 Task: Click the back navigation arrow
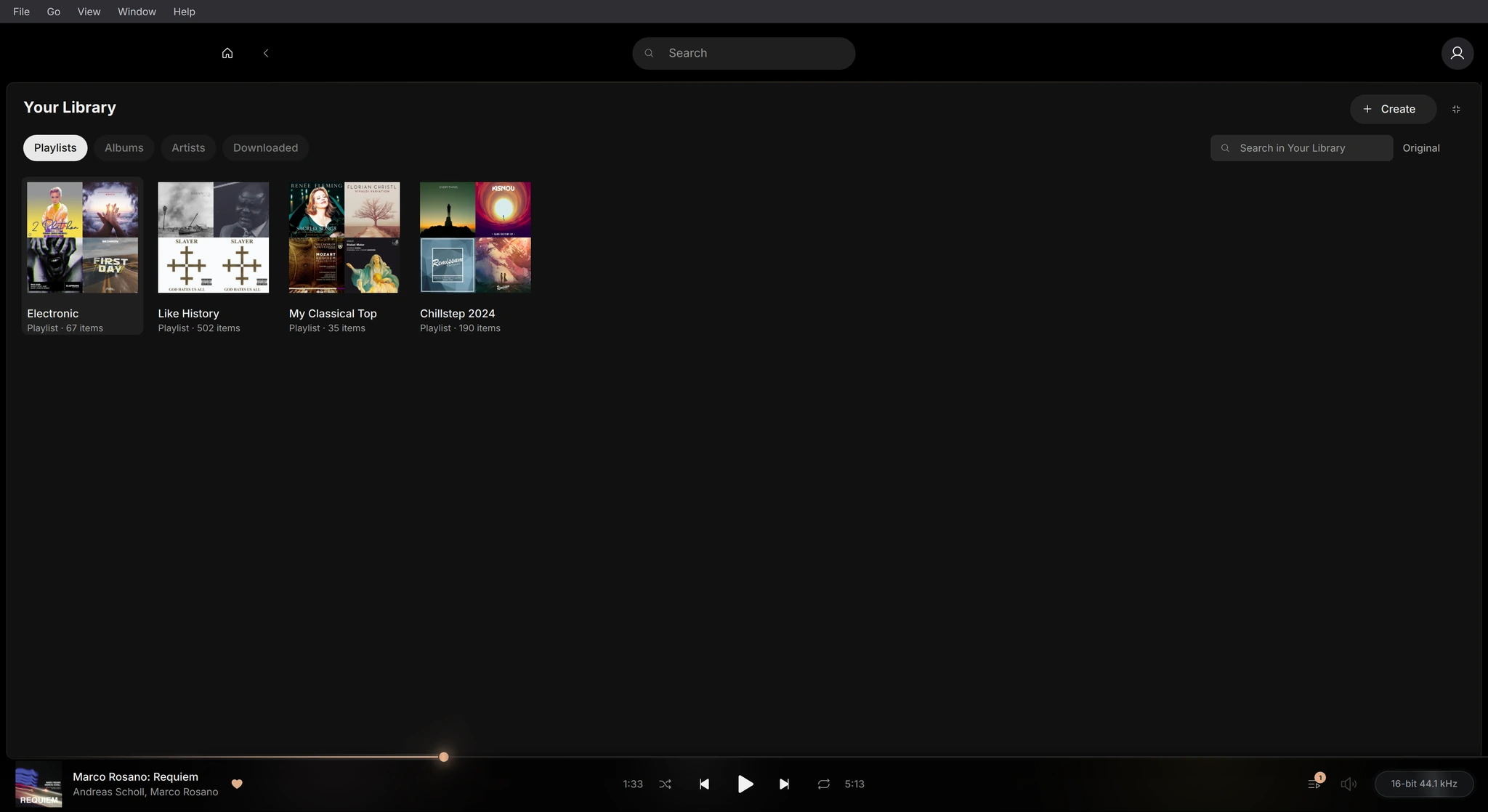(266, 53)
